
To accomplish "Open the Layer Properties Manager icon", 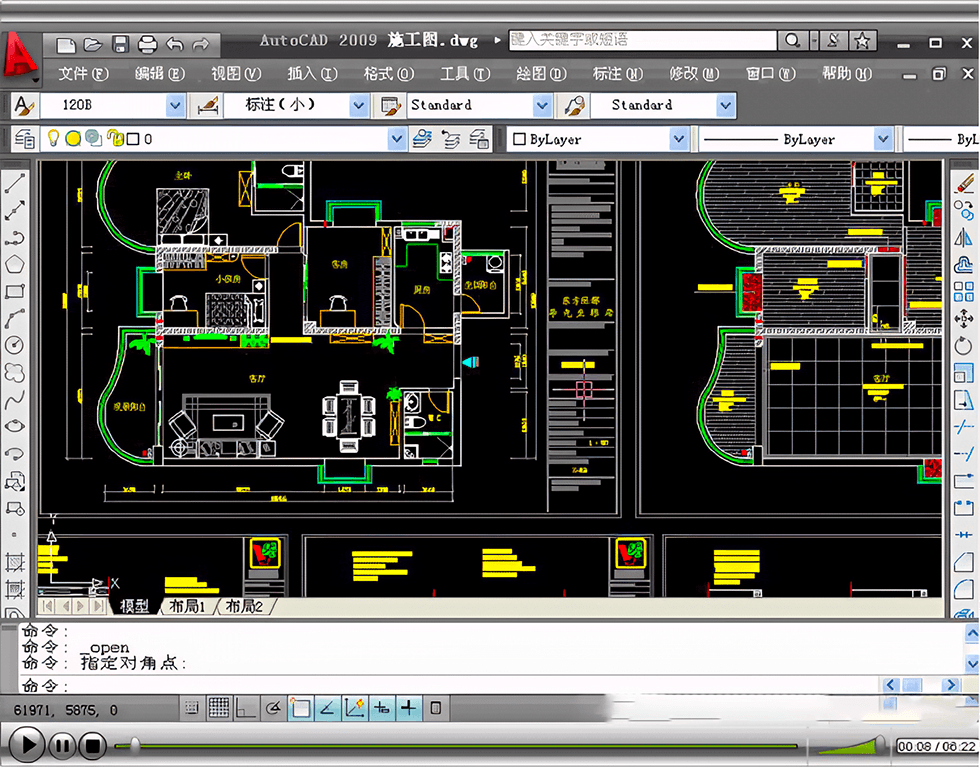I will click(24, 139).
